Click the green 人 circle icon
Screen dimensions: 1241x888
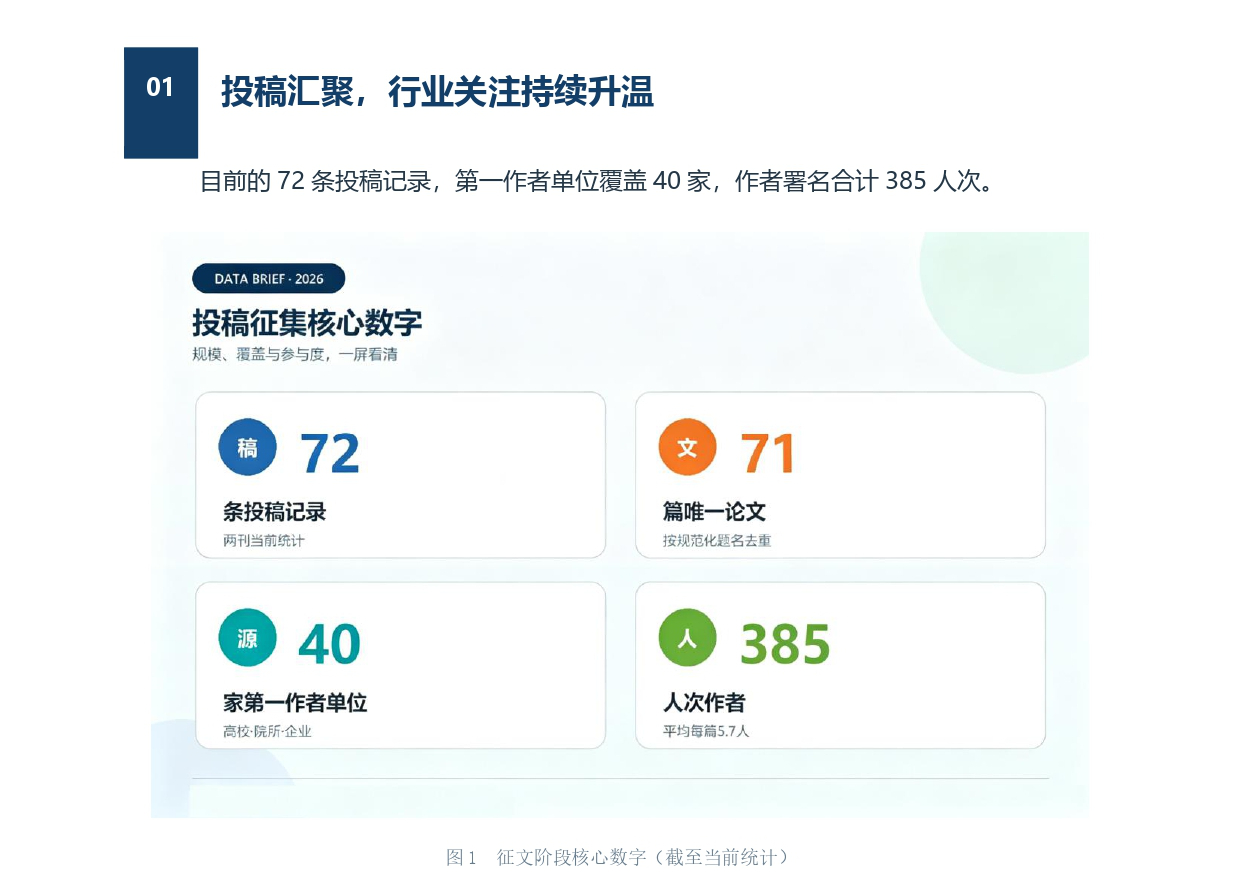pyautogui.click(x=688, y=638)
